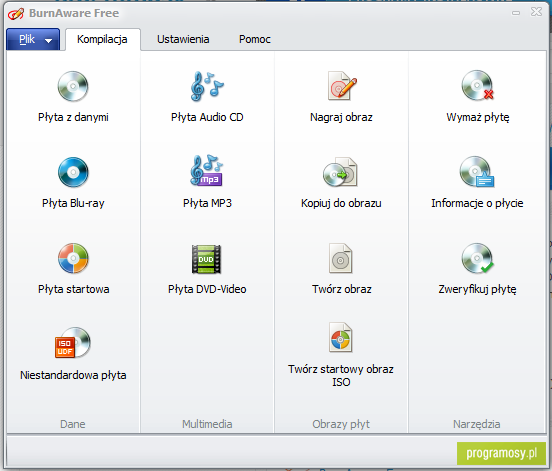Viewport: 552px width, 471px height.
Task: Start the Płyta Audio CD music notes icon
Action: (x=207, y=86)
